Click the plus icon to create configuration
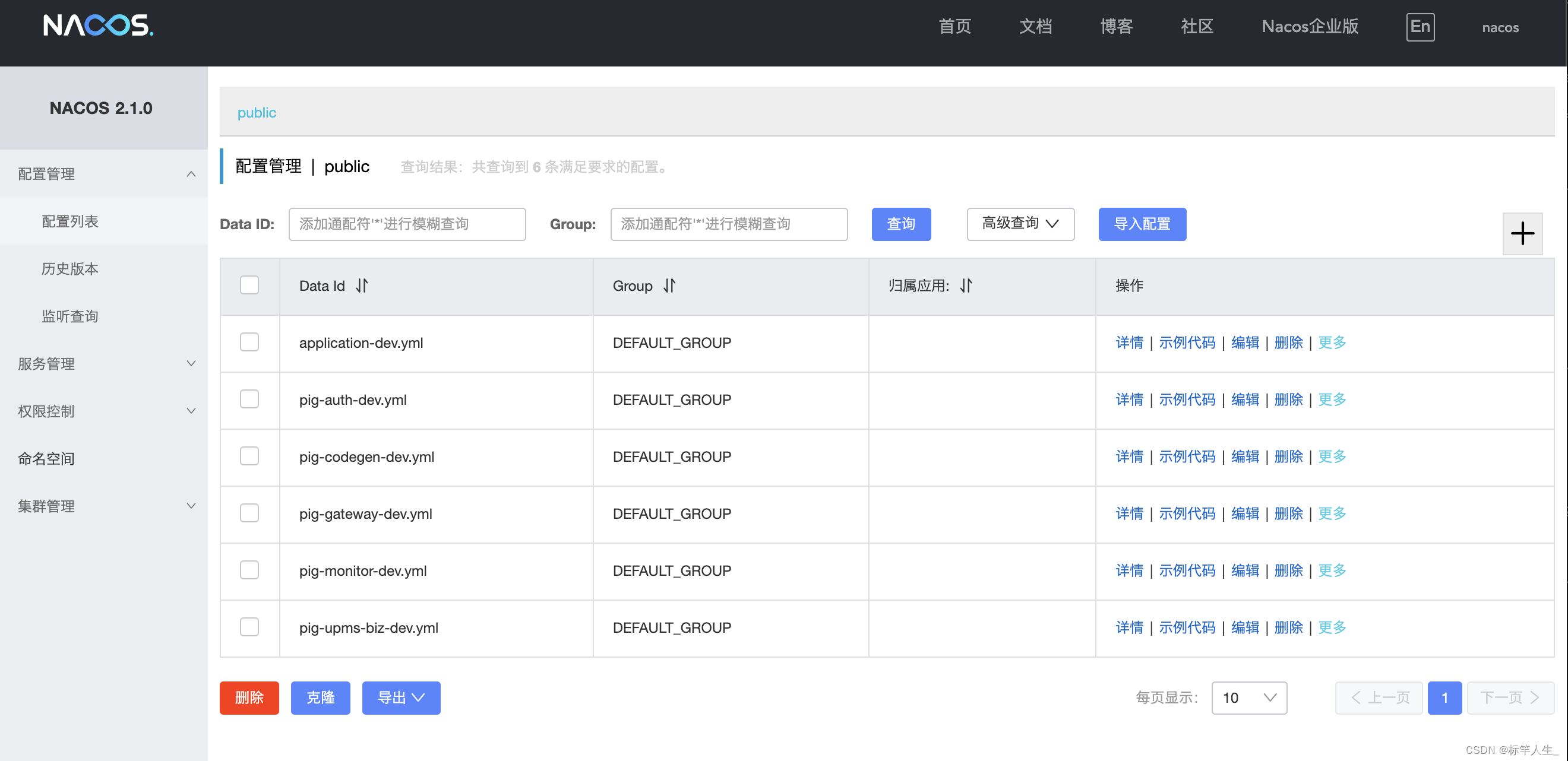1568x761 pixels. tap(1522, 234)
